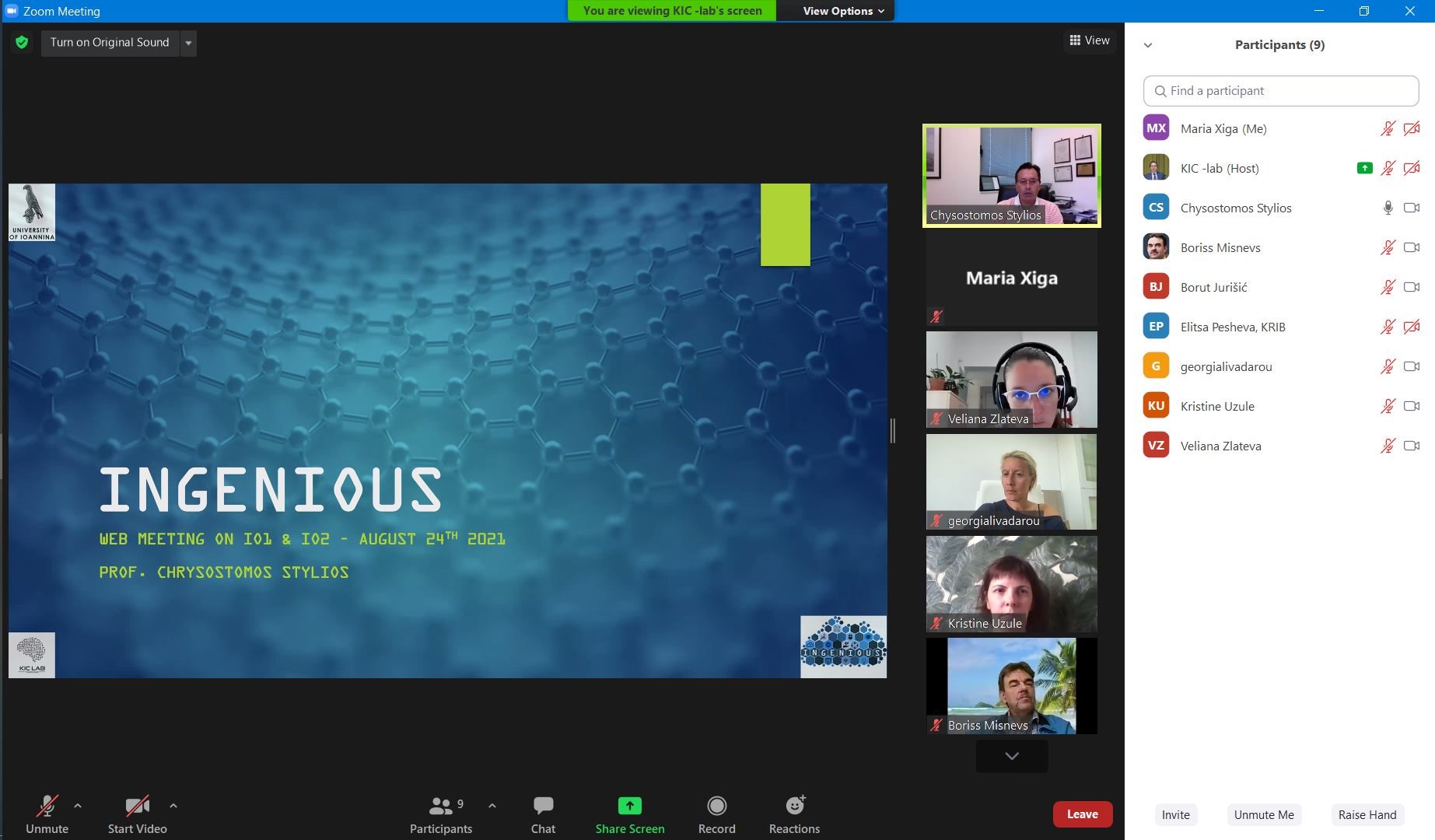Select Boriss Misnevs in the participant list
The width and height of the screenshot is (1435, 840).
pos(1281,247)
